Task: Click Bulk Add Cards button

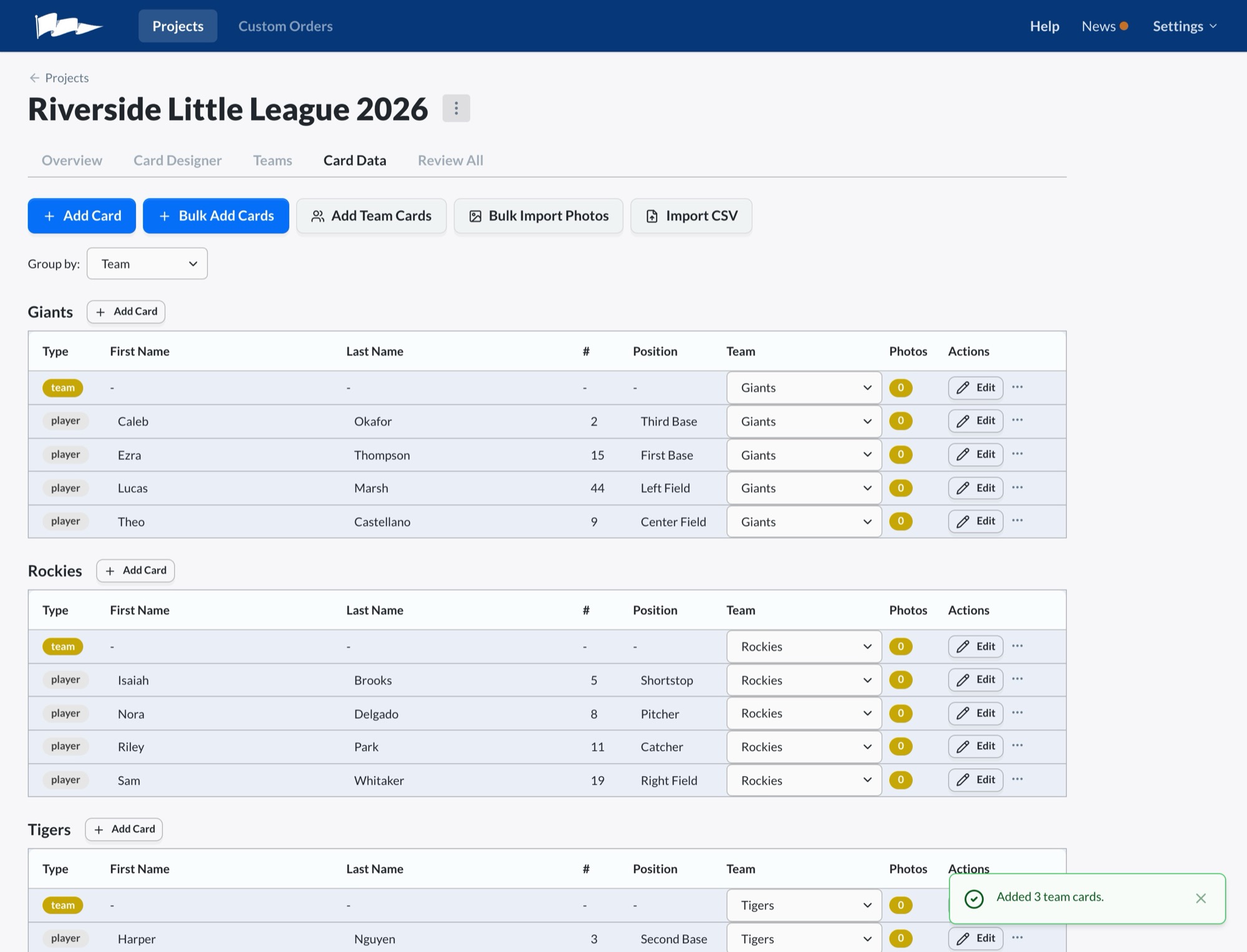Action: 216,216
